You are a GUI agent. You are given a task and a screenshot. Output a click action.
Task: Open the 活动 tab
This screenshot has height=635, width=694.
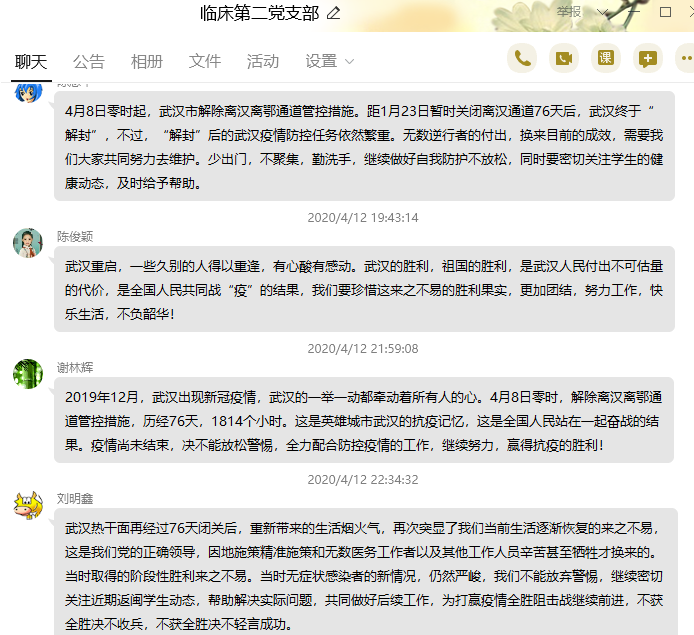pyautogui.click(x=263, y=61)
